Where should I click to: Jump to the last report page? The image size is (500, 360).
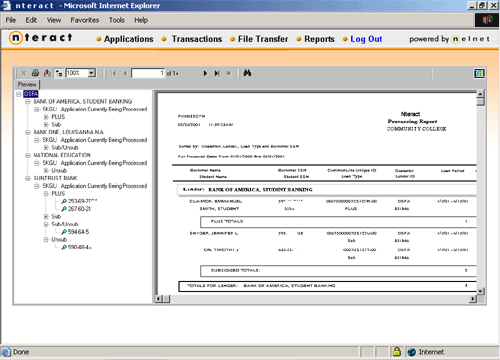[217, 73]
